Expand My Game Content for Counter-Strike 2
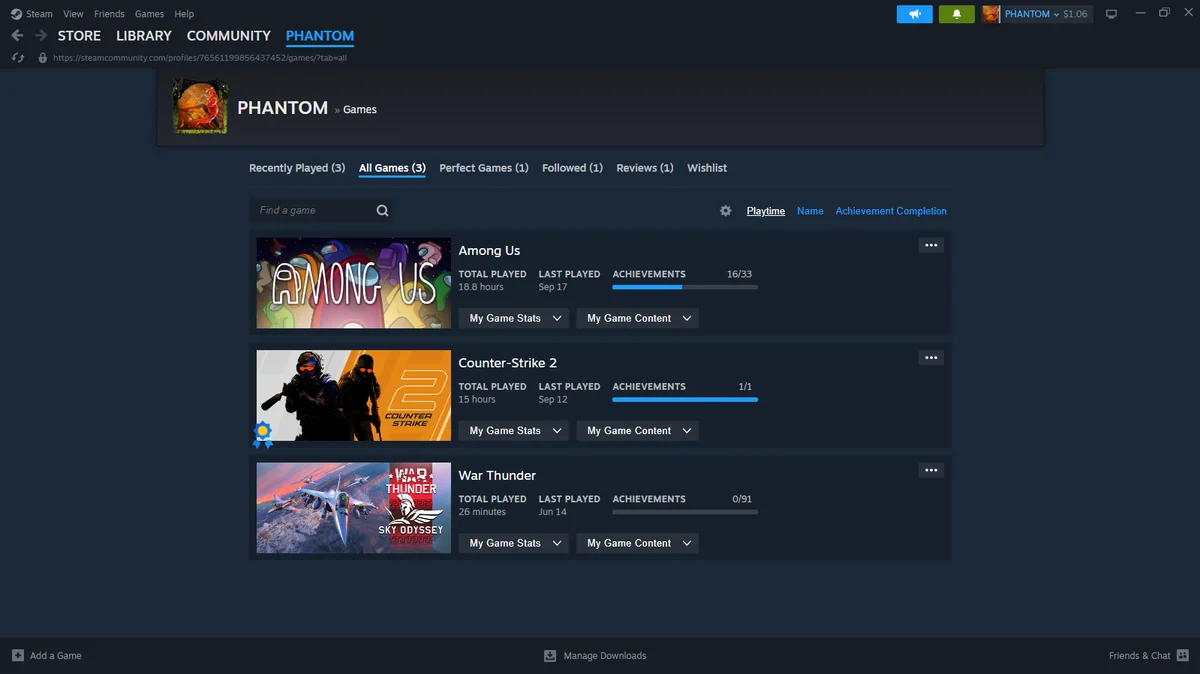The width and height of the screenshot is (1200, 674). pos(637,431)
